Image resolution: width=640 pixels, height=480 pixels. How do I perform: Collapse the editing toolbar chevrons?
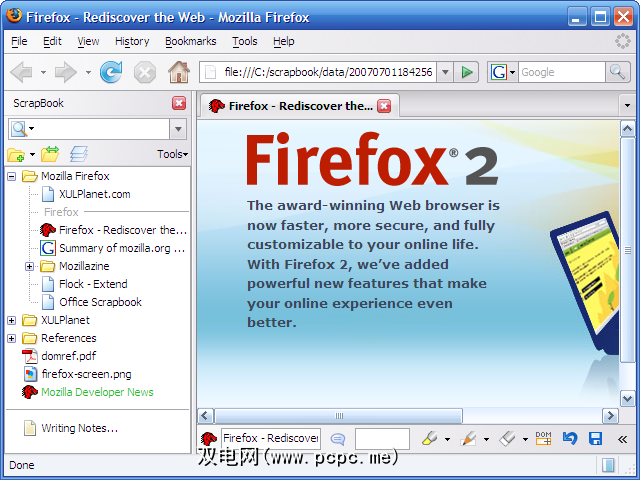point(622,439)
